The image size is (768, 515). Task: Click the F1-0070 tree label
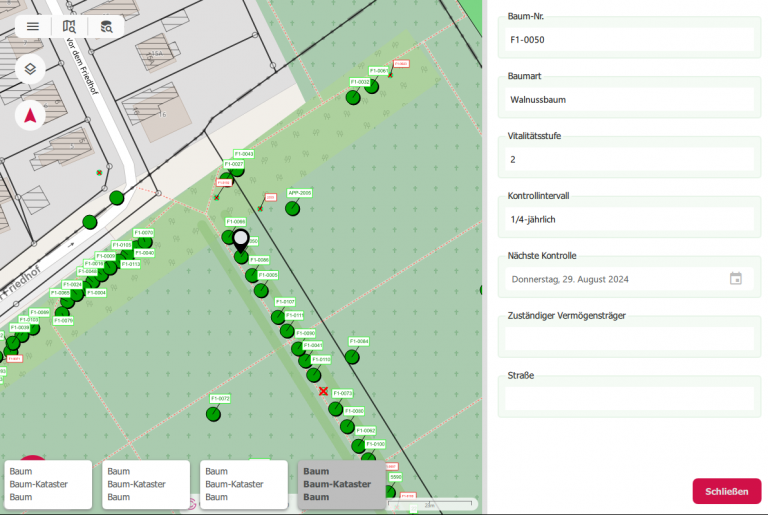[x=144, y=233]
